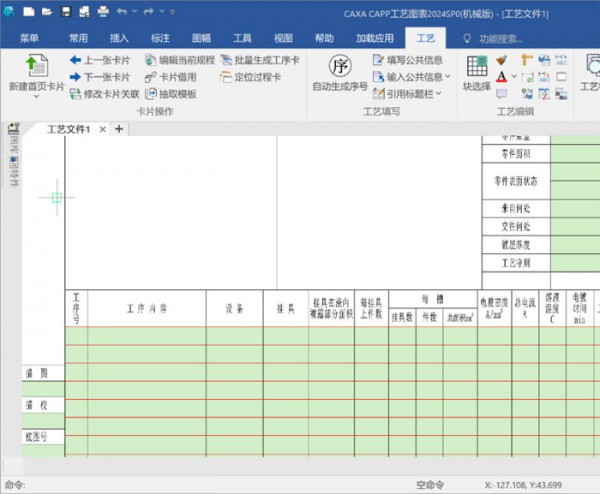Viewport: 600px width, 494px height.
Task: Click 定位过程卡 button
Action: coord(251,77)
